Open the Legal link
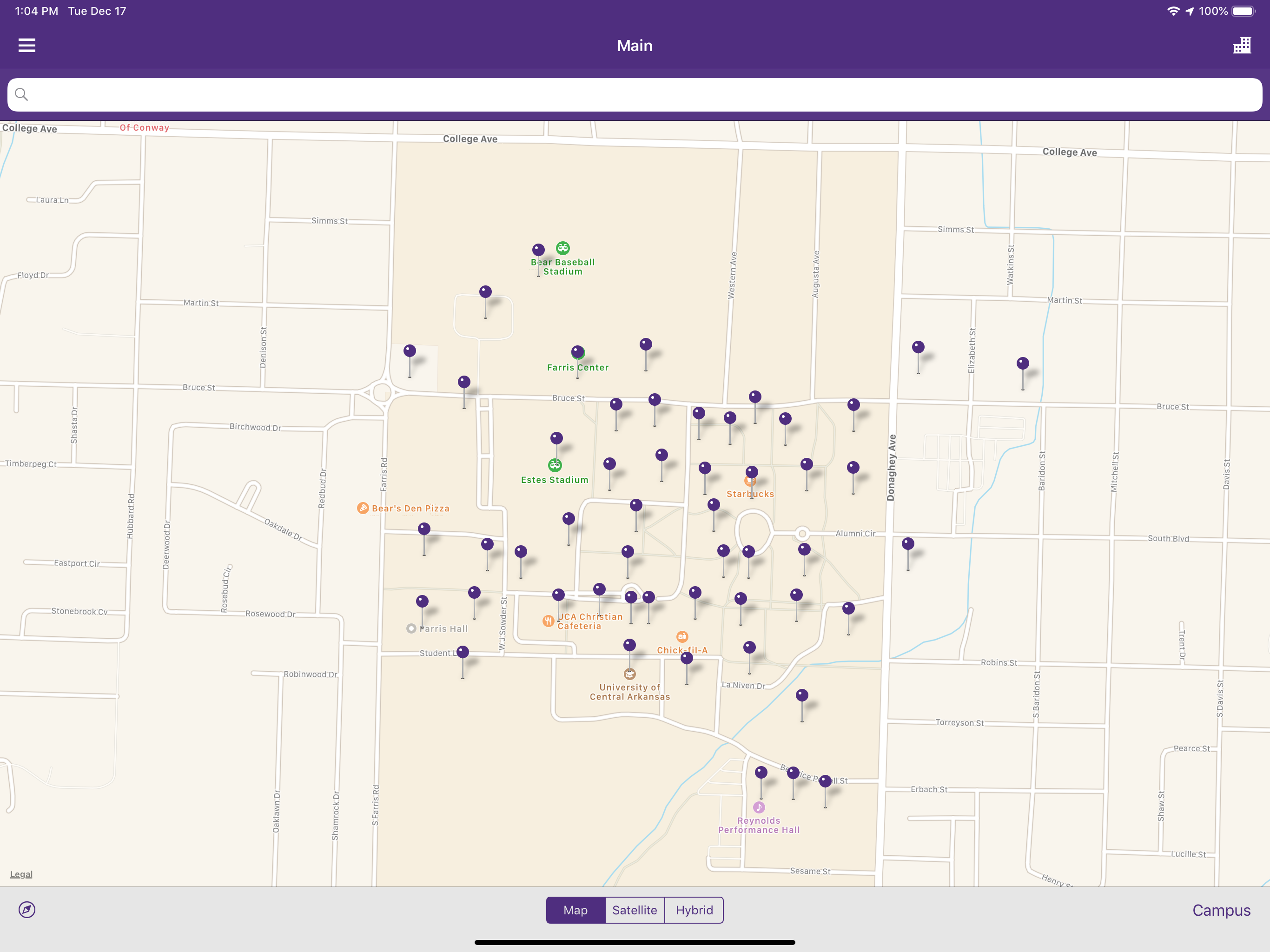This screenshot has height=952, width=1270. pyautogui.click(x=21, y=874)
